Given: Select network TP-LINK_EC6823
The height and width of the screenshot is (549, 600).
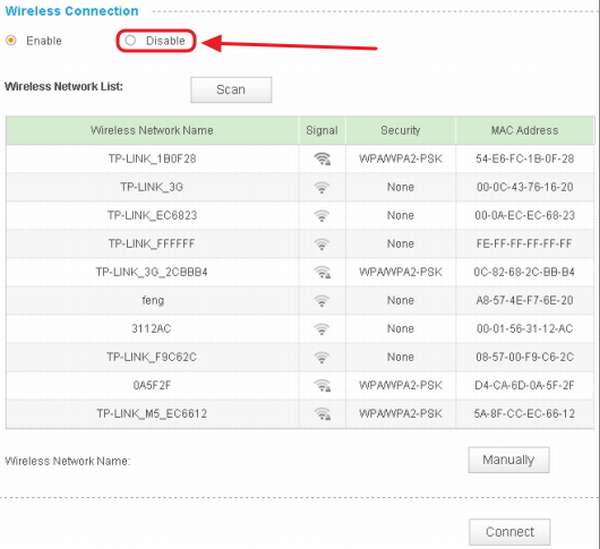Looking at the screenshot, I should (152, 215).
